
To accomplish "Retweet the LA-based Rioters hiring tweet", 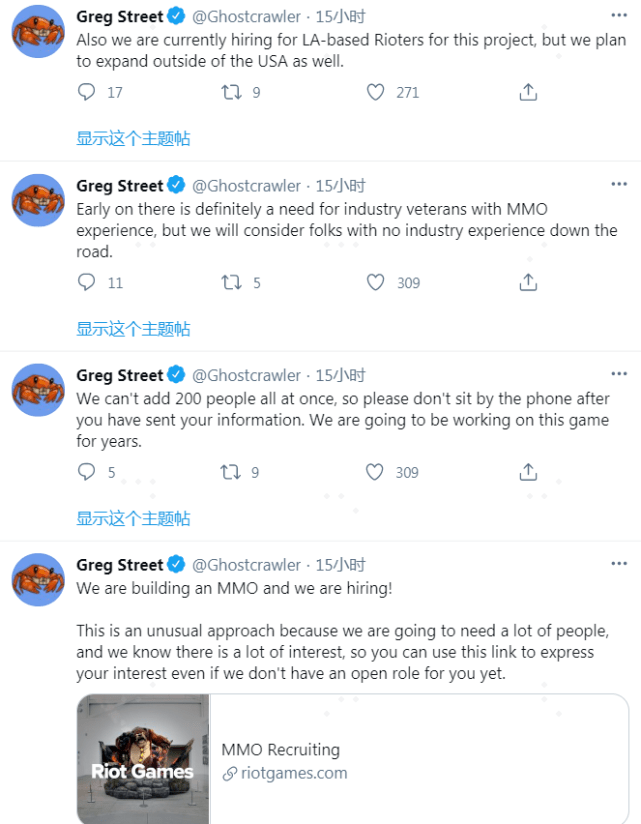I will [x=231, y=93].
